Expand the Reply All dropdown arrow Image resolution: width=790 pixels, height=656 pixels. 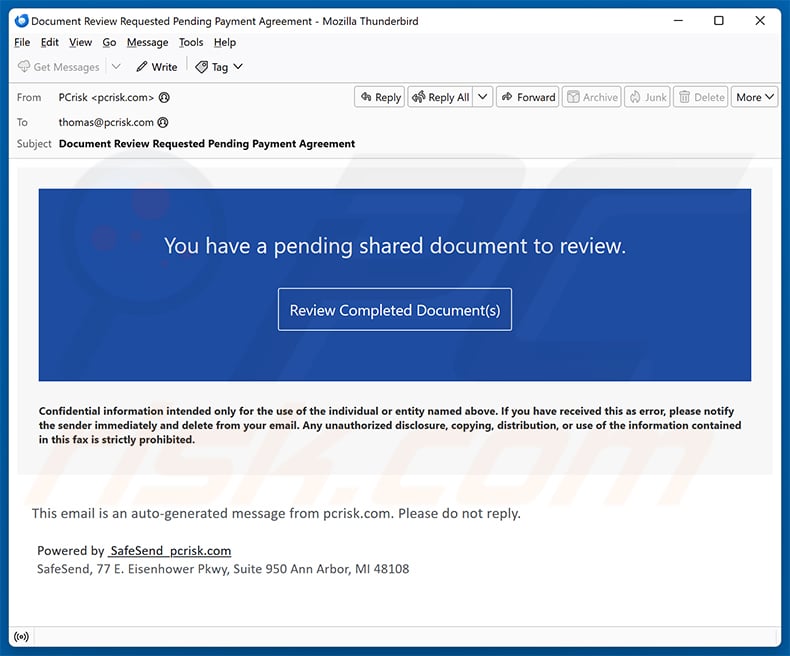(x=483, y=97)
